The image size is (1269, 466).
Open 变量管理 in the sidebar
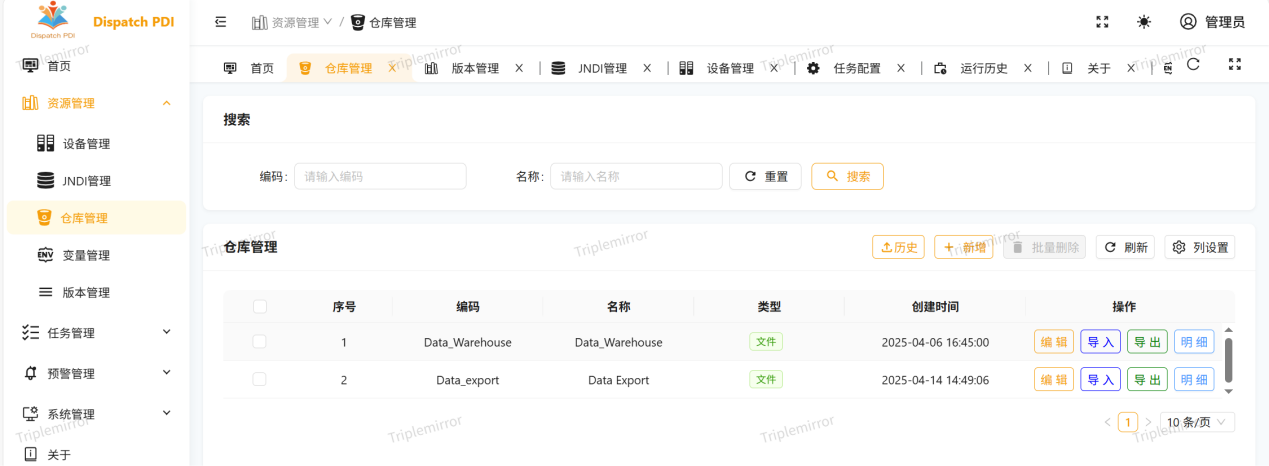(86, 255)
